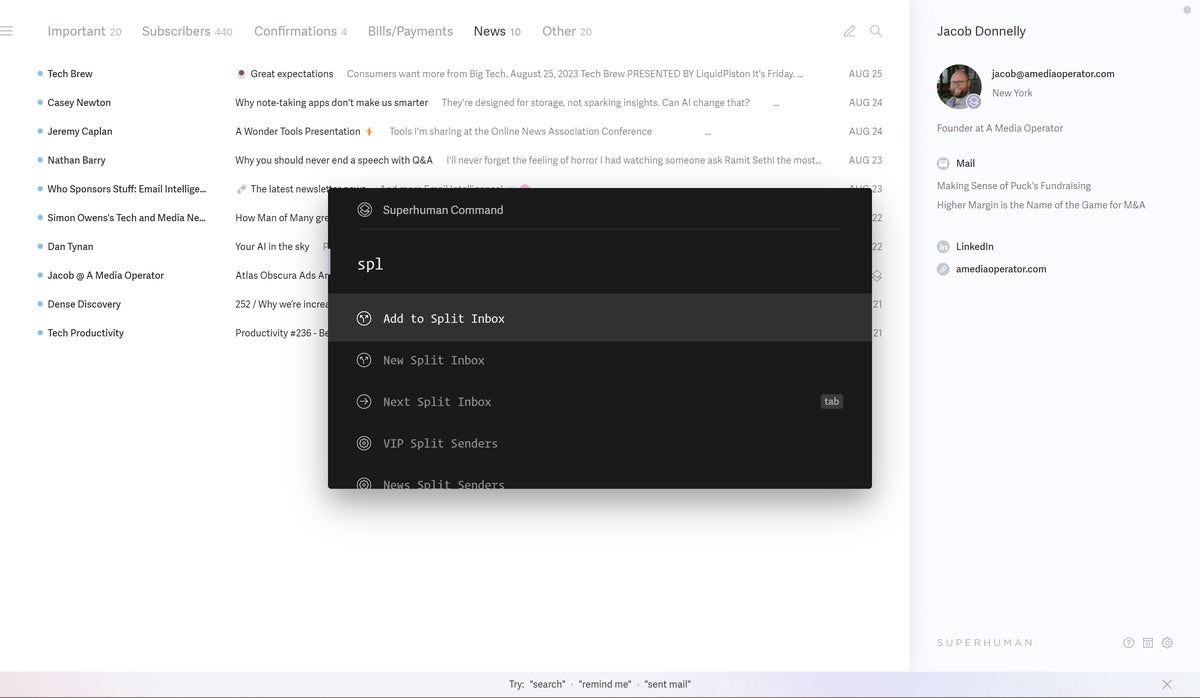The width and height of the screenshot is (1200, 698).
Task: Click the website link icon beside amediaoperator.com
Action: pos(943,269)
